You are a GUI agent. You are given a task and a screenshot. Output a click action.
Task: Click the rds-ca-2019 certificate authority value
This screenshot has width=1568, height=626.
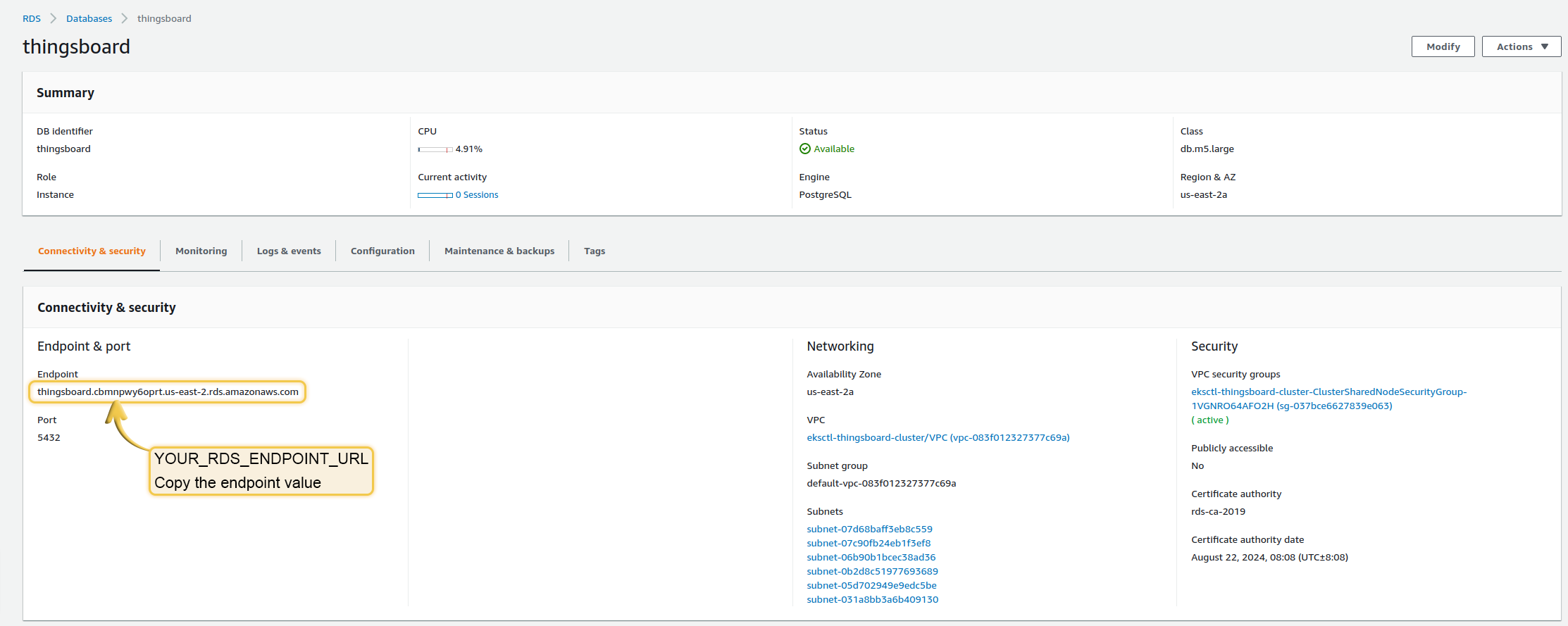[x=1218, y=511]
